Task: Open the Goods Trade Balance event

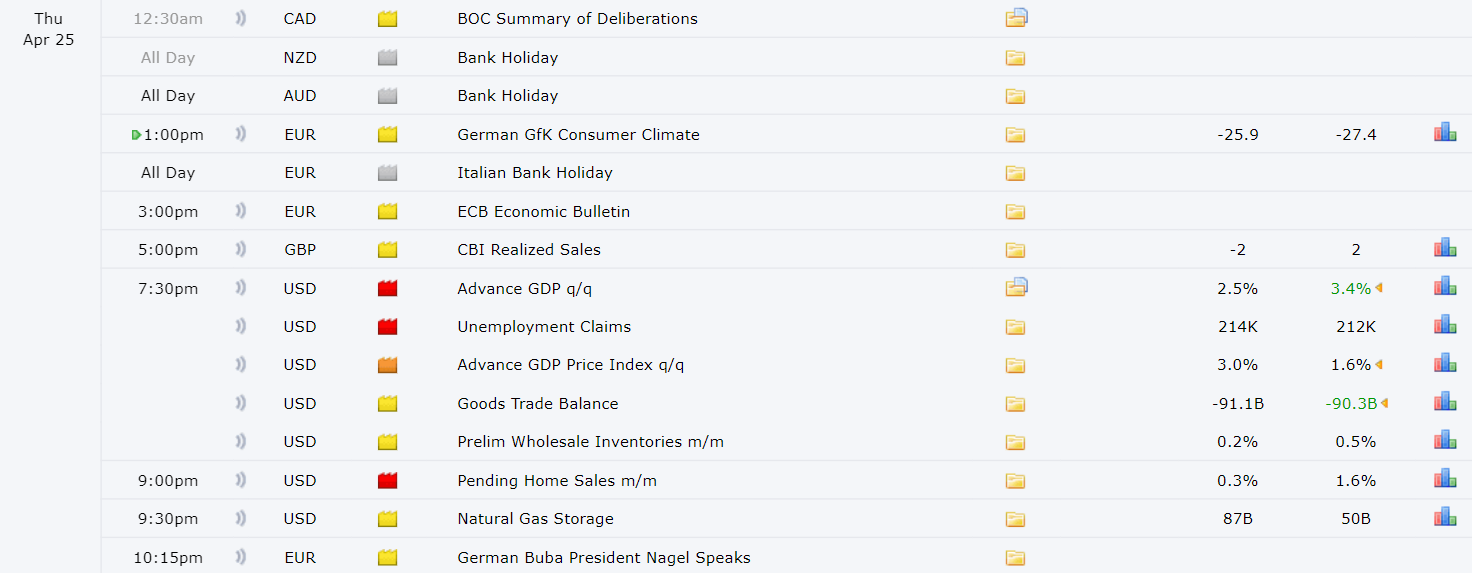Action: 538,403
